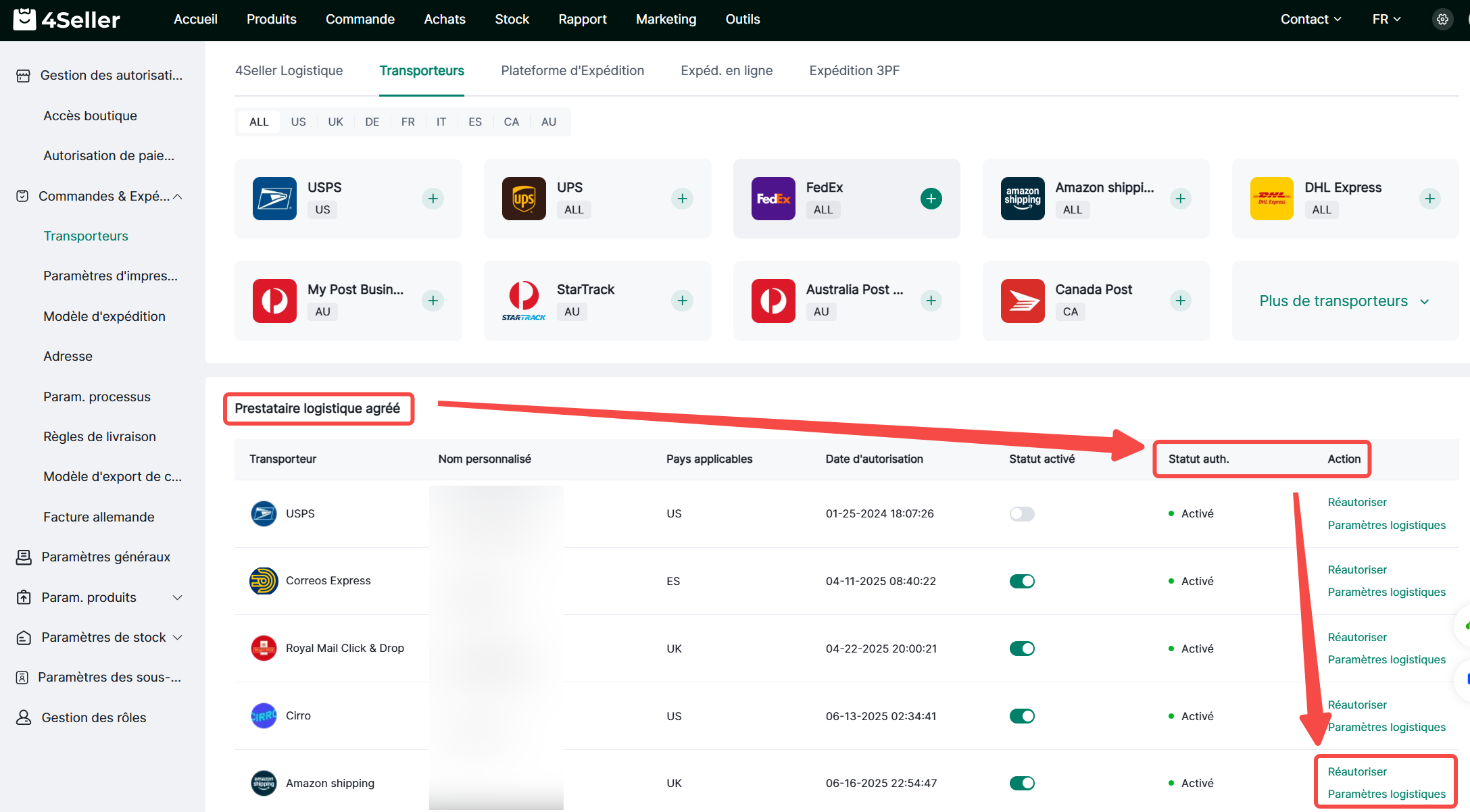The image size is (1470, 812).
Task: Click the StarTrack carrier logo
Action: [x=523, y=301]
